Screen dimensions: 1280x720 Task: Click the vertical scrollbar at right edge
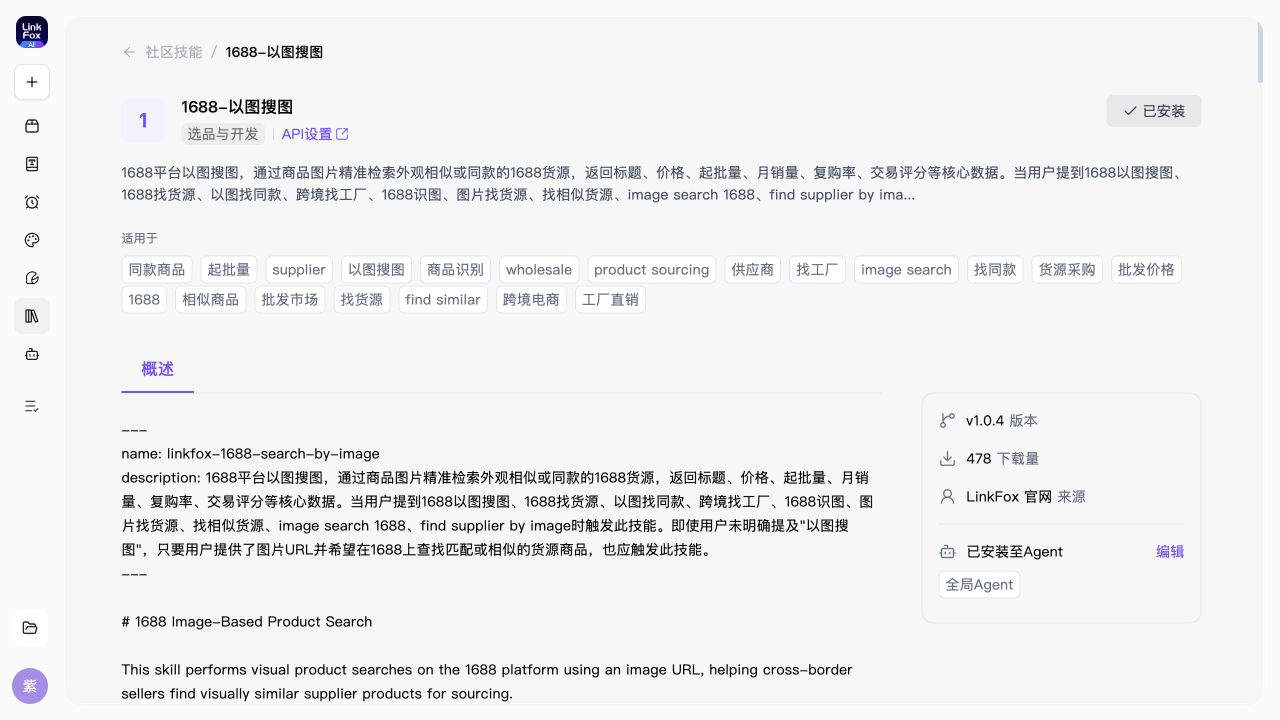click(1260, 52)
